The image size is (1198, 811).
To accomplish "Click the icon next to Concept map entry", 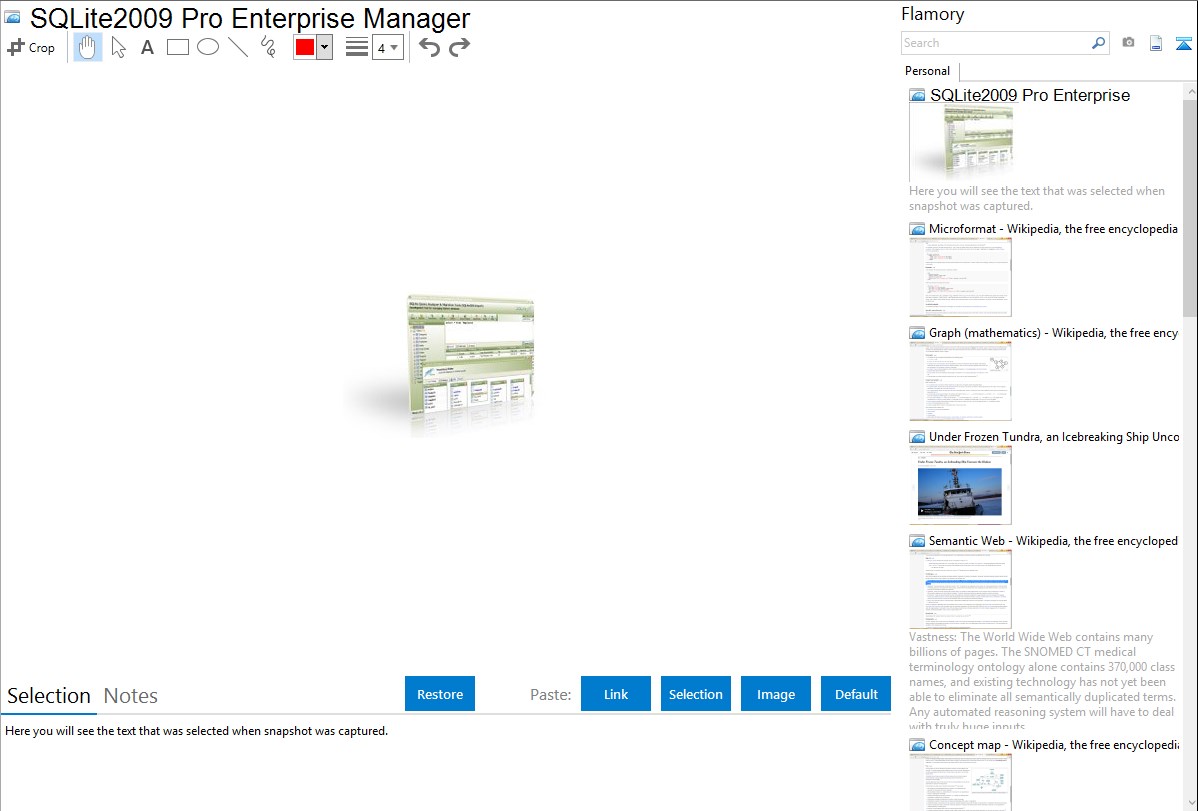I will tap(917, 745).
